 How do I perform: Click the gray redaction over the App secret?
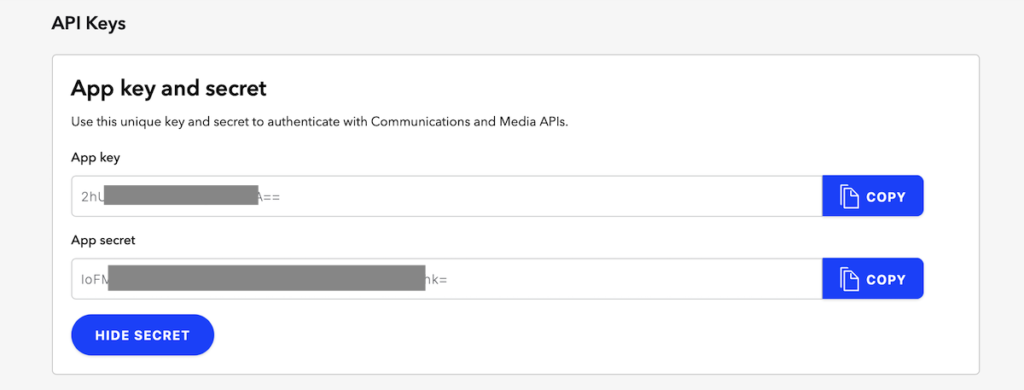[266, 278]
